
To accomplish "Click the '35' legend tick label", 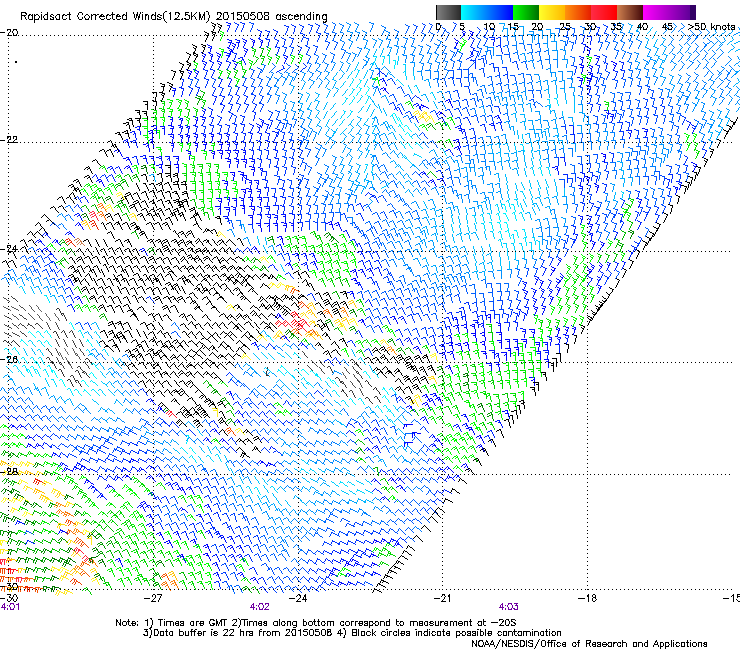I will [616, 27].
